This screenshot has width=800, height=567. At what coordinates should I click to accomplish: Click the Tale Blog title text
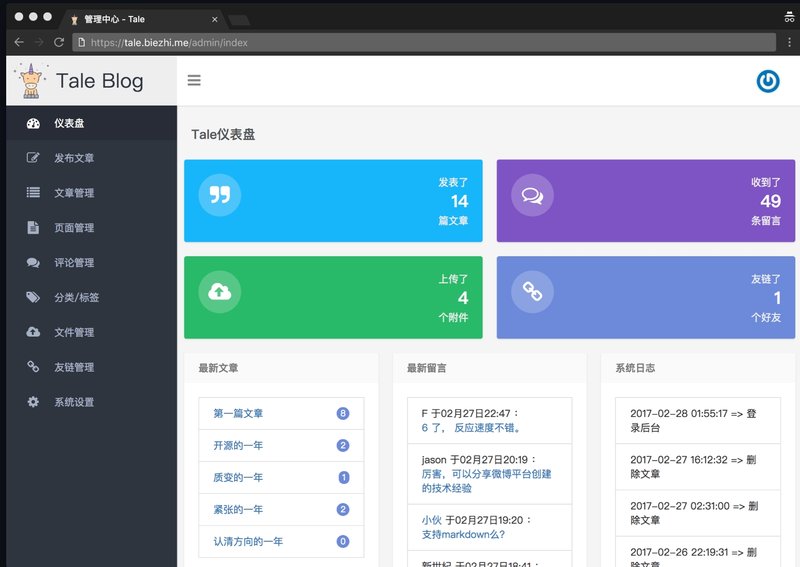pos(99,81)
